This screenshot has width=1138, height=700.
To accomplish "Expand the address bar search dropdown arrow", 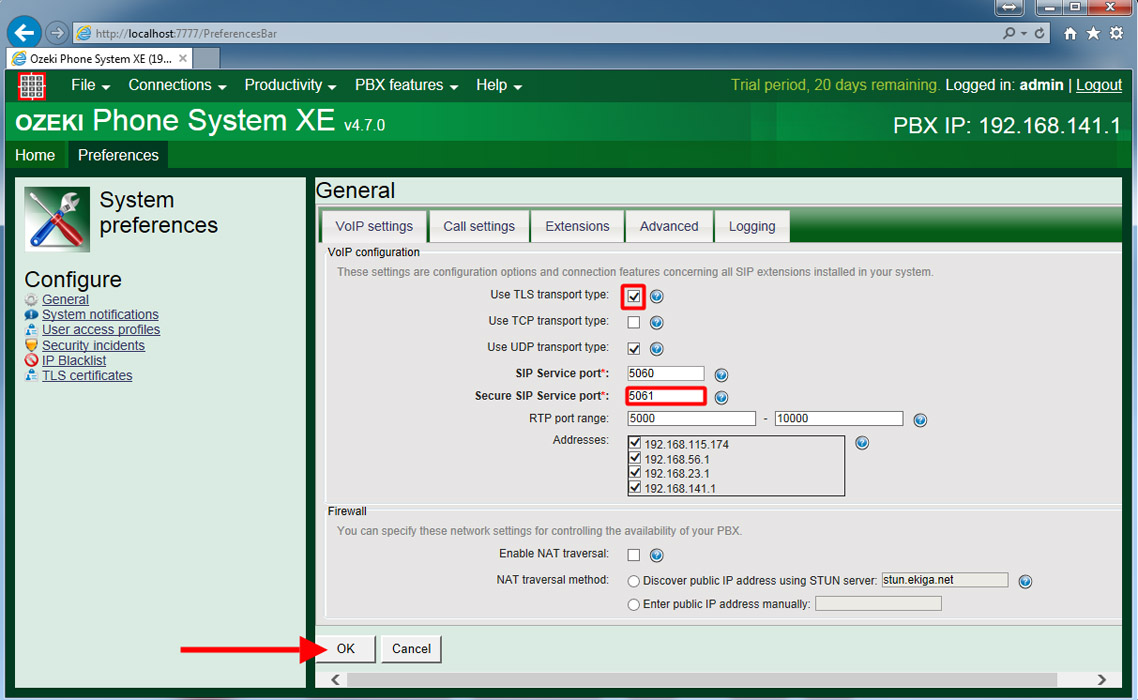I will point(1023,33).
